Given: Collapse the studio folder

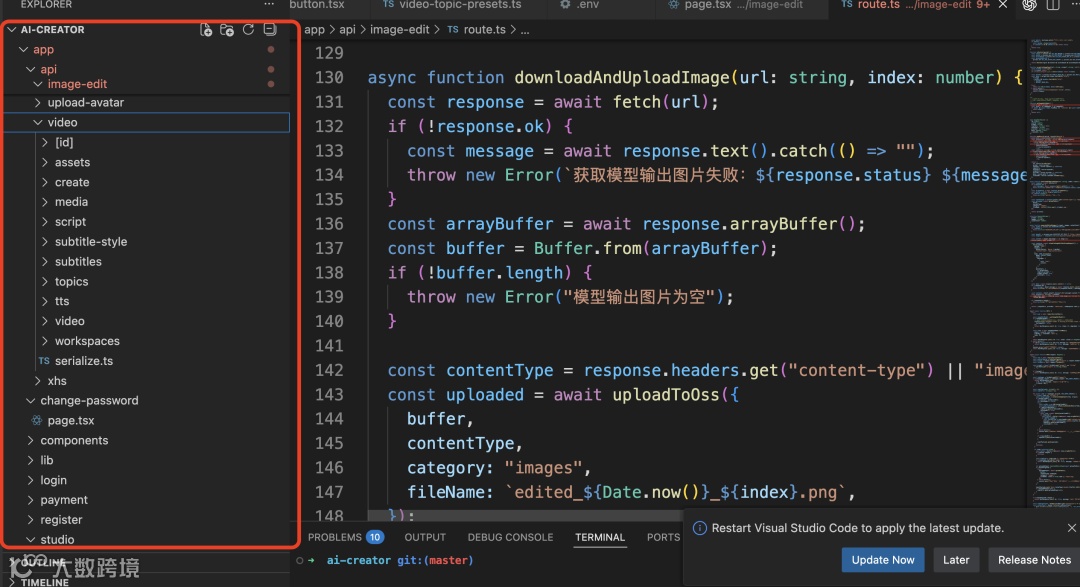Looking at the screenshot, I should tap(30, 539).
